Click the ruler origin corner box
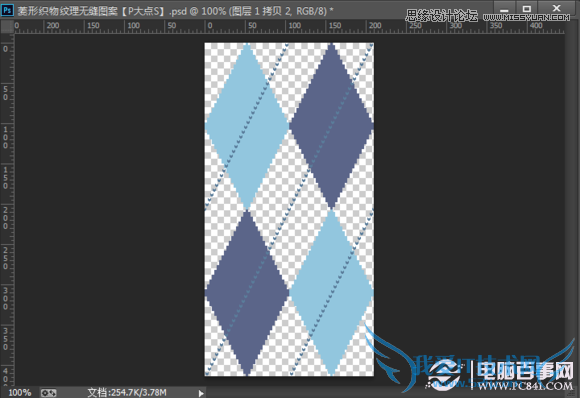The image size is (580, 398). tap(7, 27)
